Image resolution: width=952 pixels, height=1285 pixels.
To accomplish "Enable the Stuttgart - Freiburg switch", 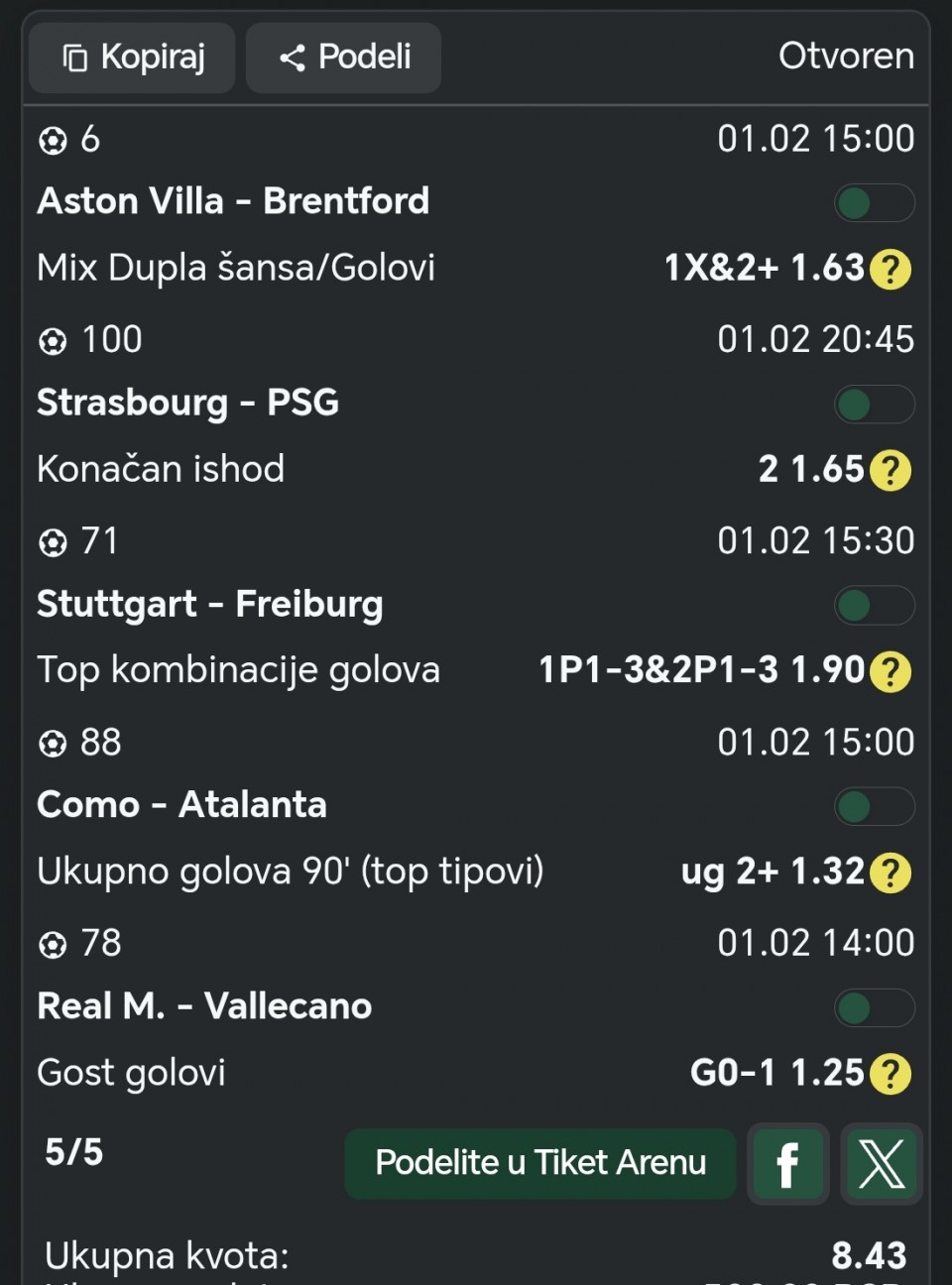I will tap(873, 606).
